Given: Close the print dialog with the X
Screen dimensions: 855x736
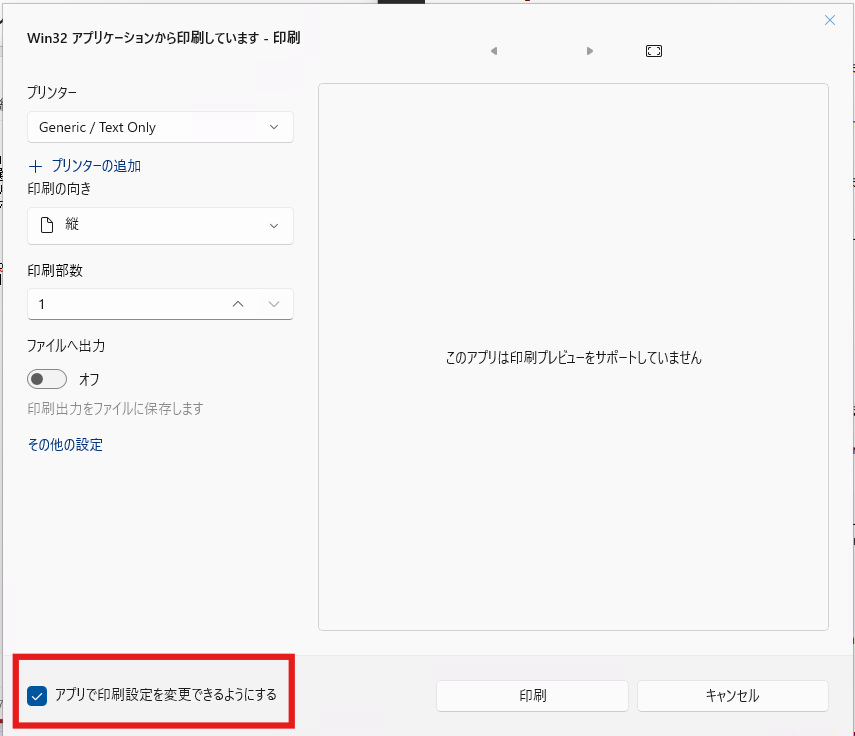Looking at the screenshot, I should coord(829,20).
